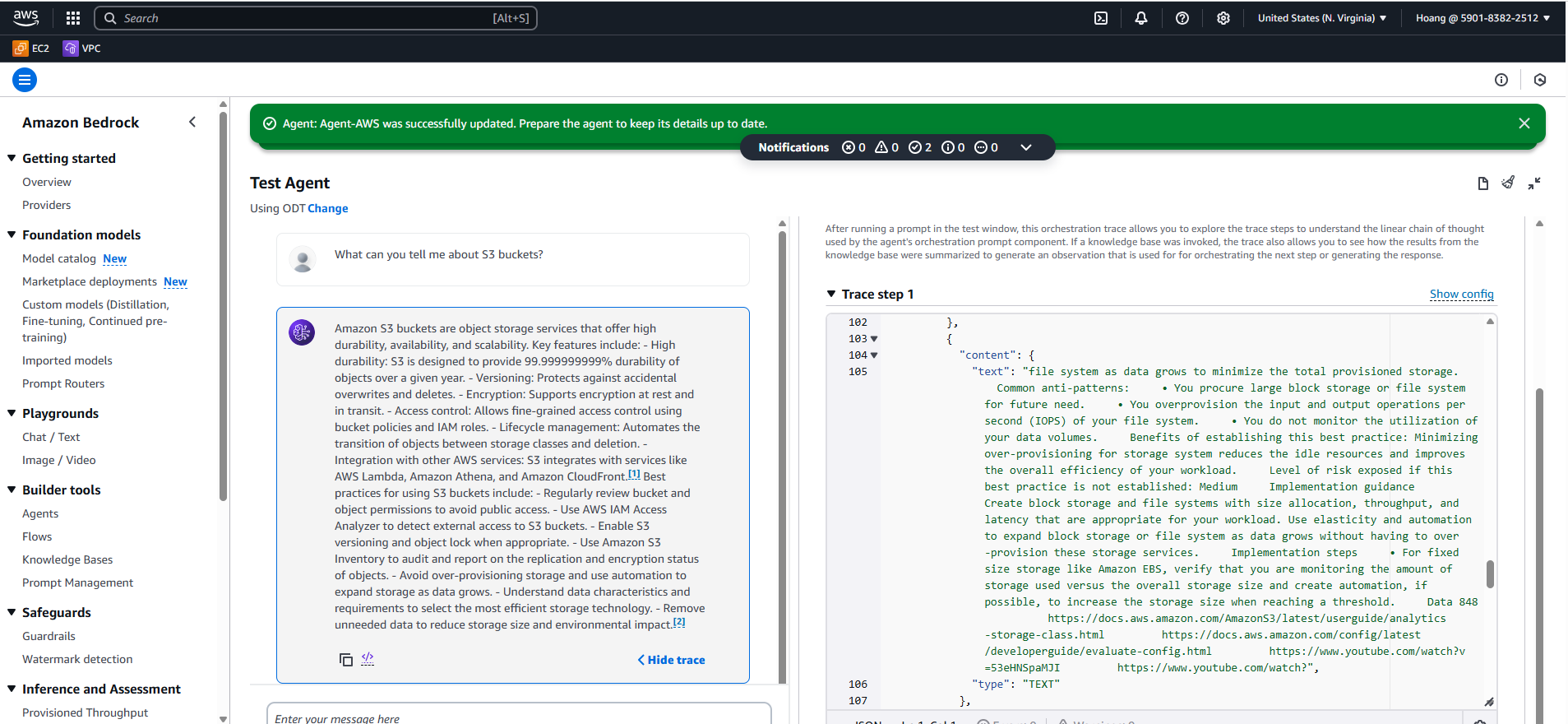This screenshot has height=724, width=1568.
Task: Toggle the blue hamburger navigation button
Action: [x=25, y=80]
